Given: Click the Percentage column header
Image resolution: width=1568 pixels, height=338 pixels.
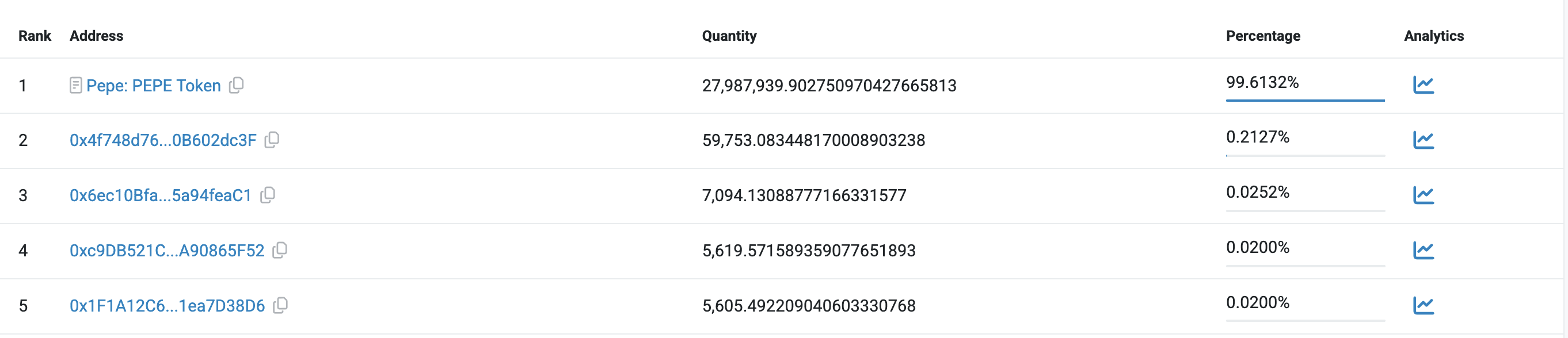Looking at the screenshot, I should [1262, 36].
